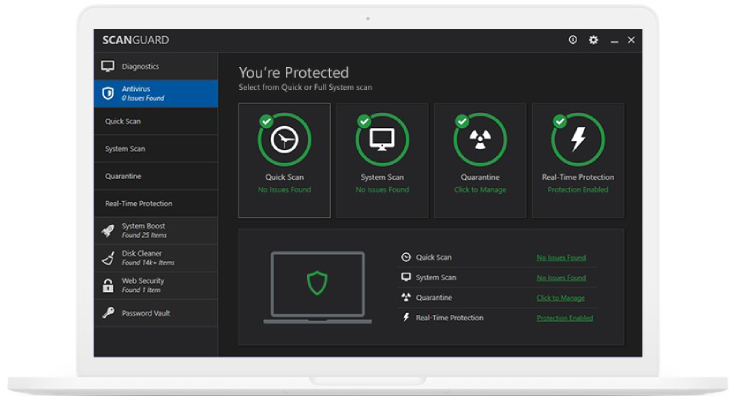Image resolution: width=750 pixels, height=396 pixels.
Task: Click green 'Protection Enabled' text under Real-Time Protection card
Action: (578, 190)
